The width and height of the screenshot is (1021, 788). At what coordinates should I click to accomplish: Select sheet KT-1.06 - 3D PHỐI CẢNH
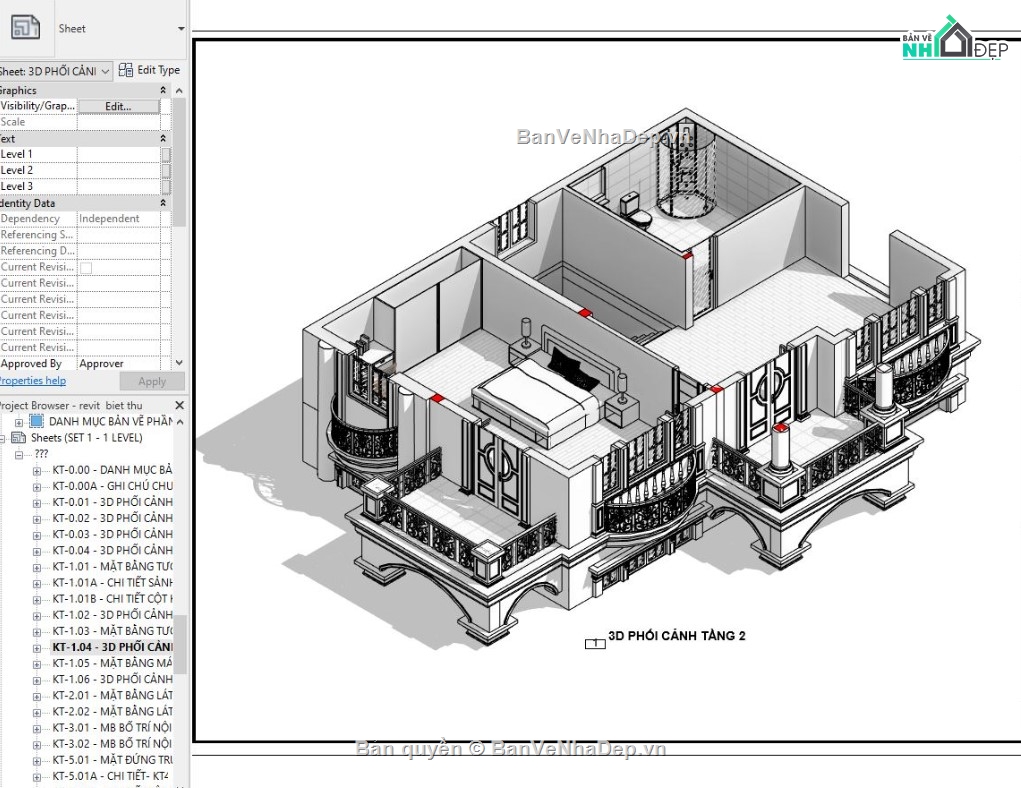113,679
